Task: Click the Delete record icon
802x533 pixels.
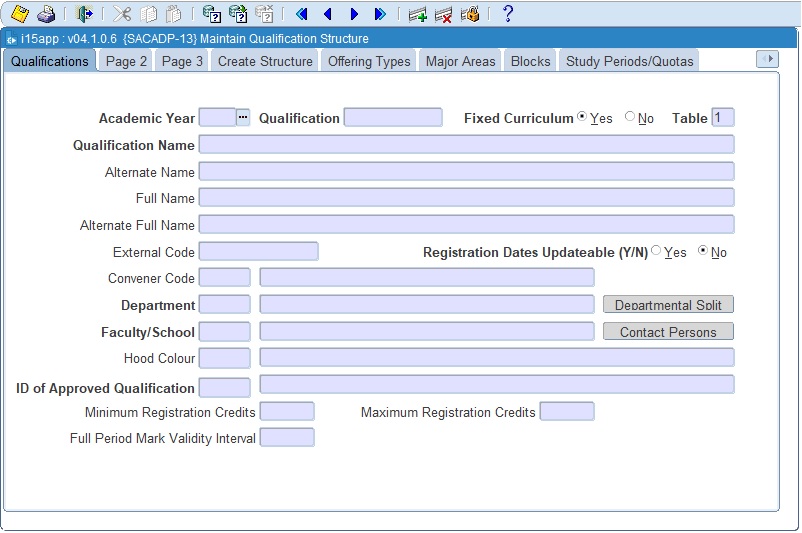Action: point(444,14)
